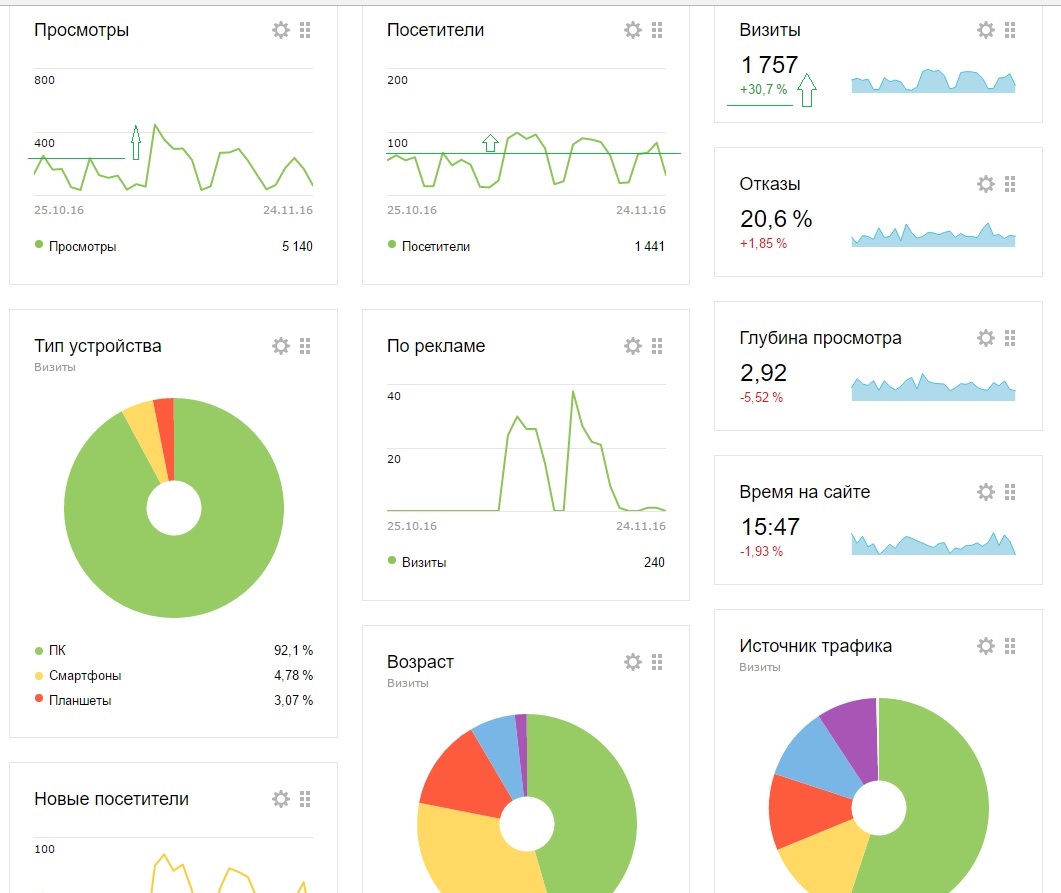Click drag handle on Новые посетители widget

point(305,799)
